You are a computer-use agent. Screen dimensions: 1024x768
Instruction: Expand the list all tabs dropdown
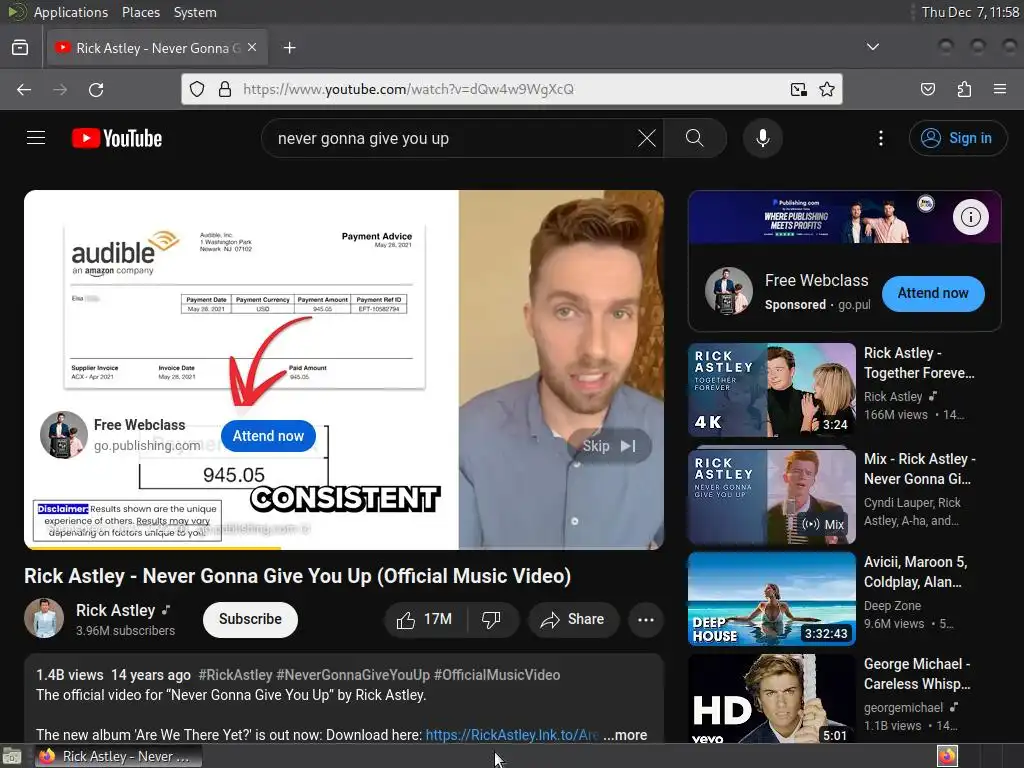point(872,47)
